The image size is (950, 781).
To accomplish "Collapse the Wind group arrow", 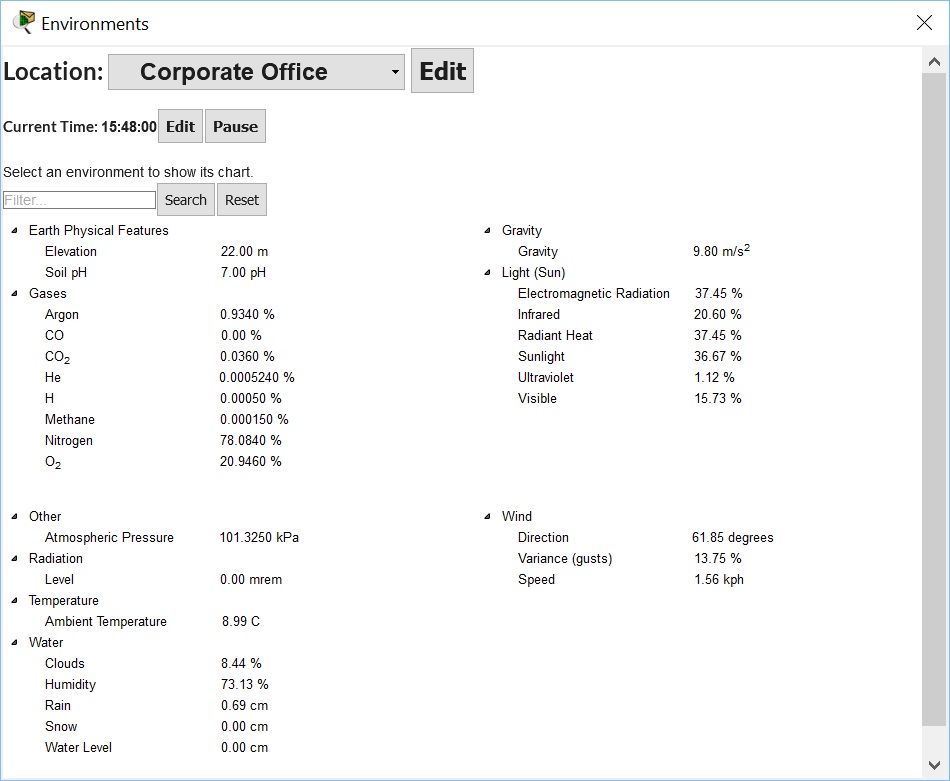I will tap(488, 517).
